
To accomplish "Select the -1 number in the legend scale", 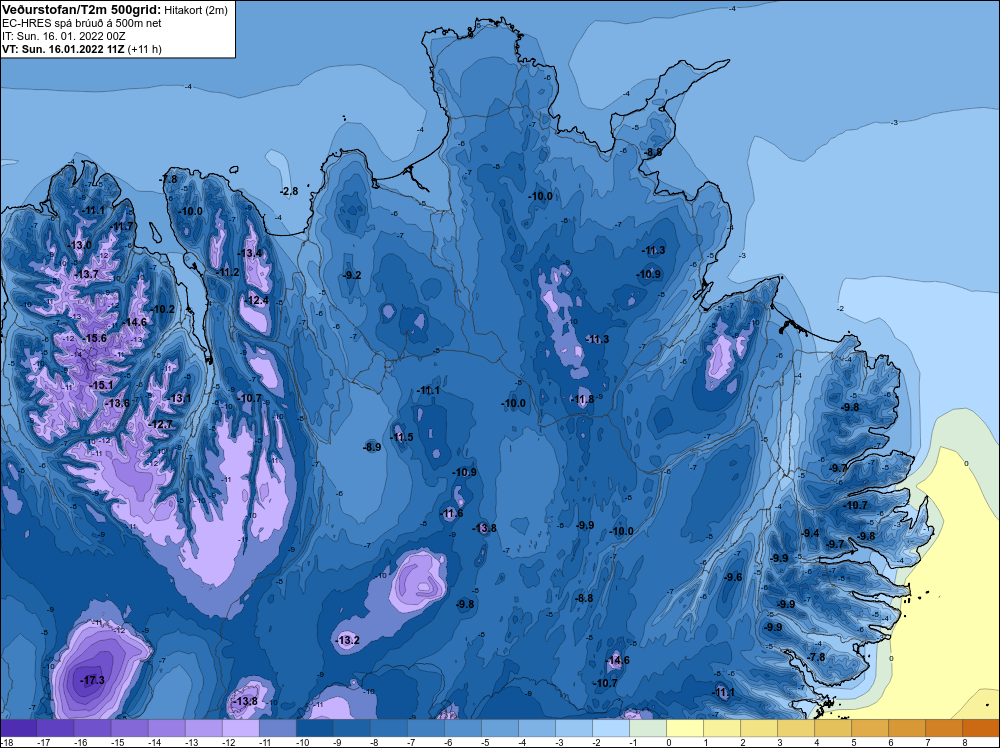I will click(x=632, y=742).
